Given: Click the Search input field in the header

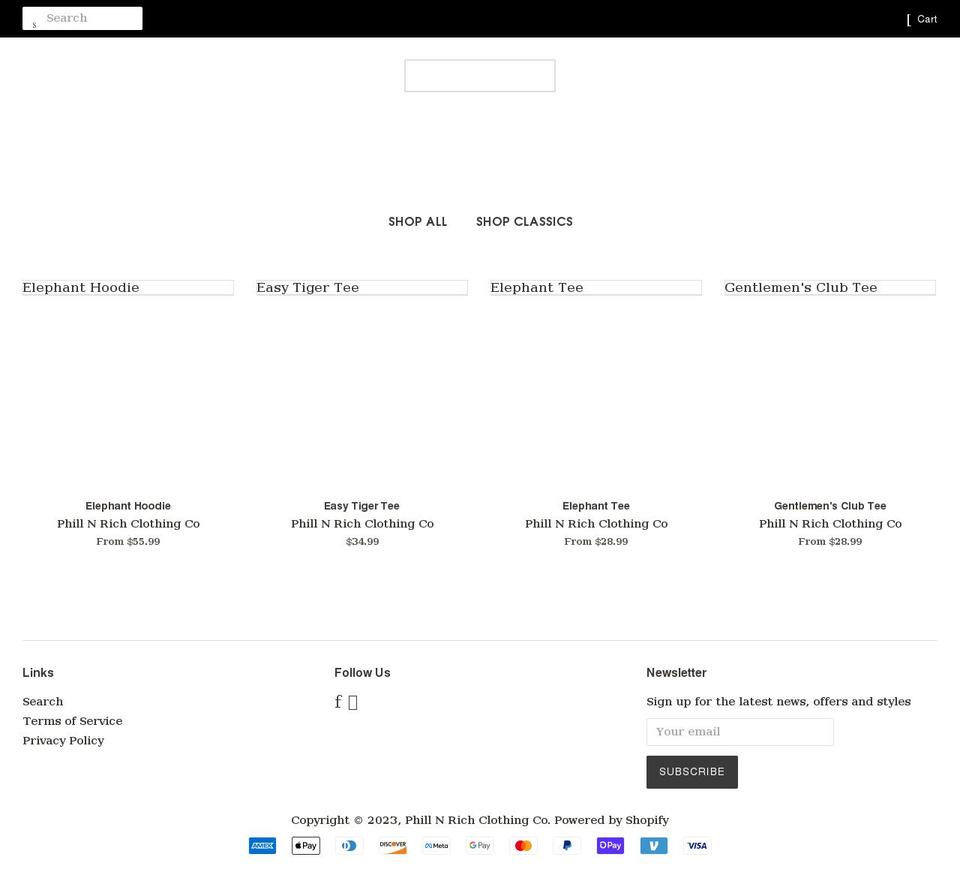Looking at the screenshot, I should click(83, 18).
